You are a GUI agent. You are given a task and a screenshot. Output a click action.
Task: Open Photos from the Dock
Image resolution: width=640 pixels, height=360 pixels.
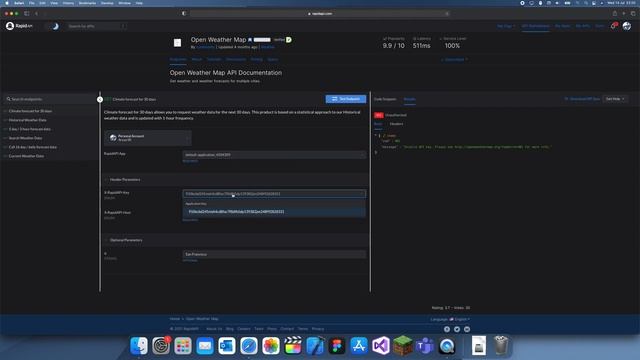(271, 346)
